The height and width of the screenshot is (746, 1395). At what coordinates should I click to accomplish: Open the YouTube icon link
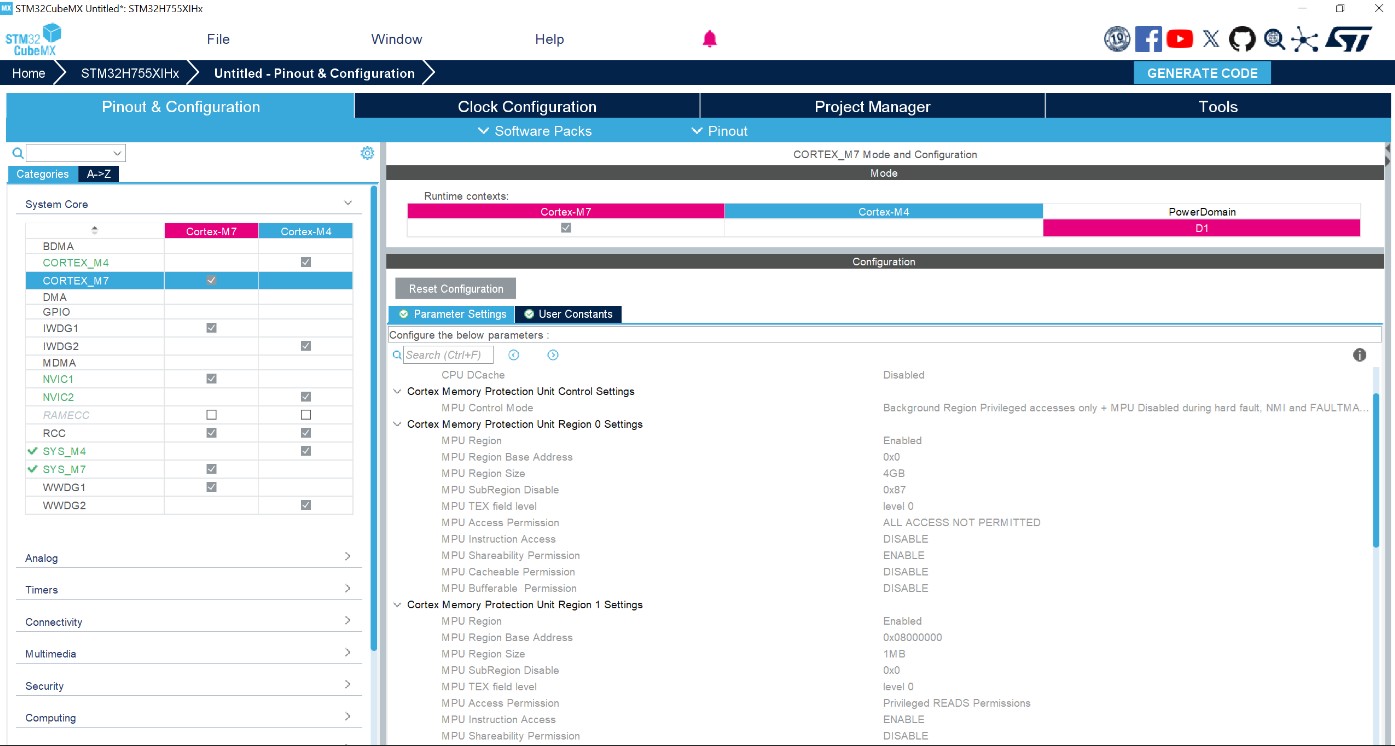[1180, 39]
